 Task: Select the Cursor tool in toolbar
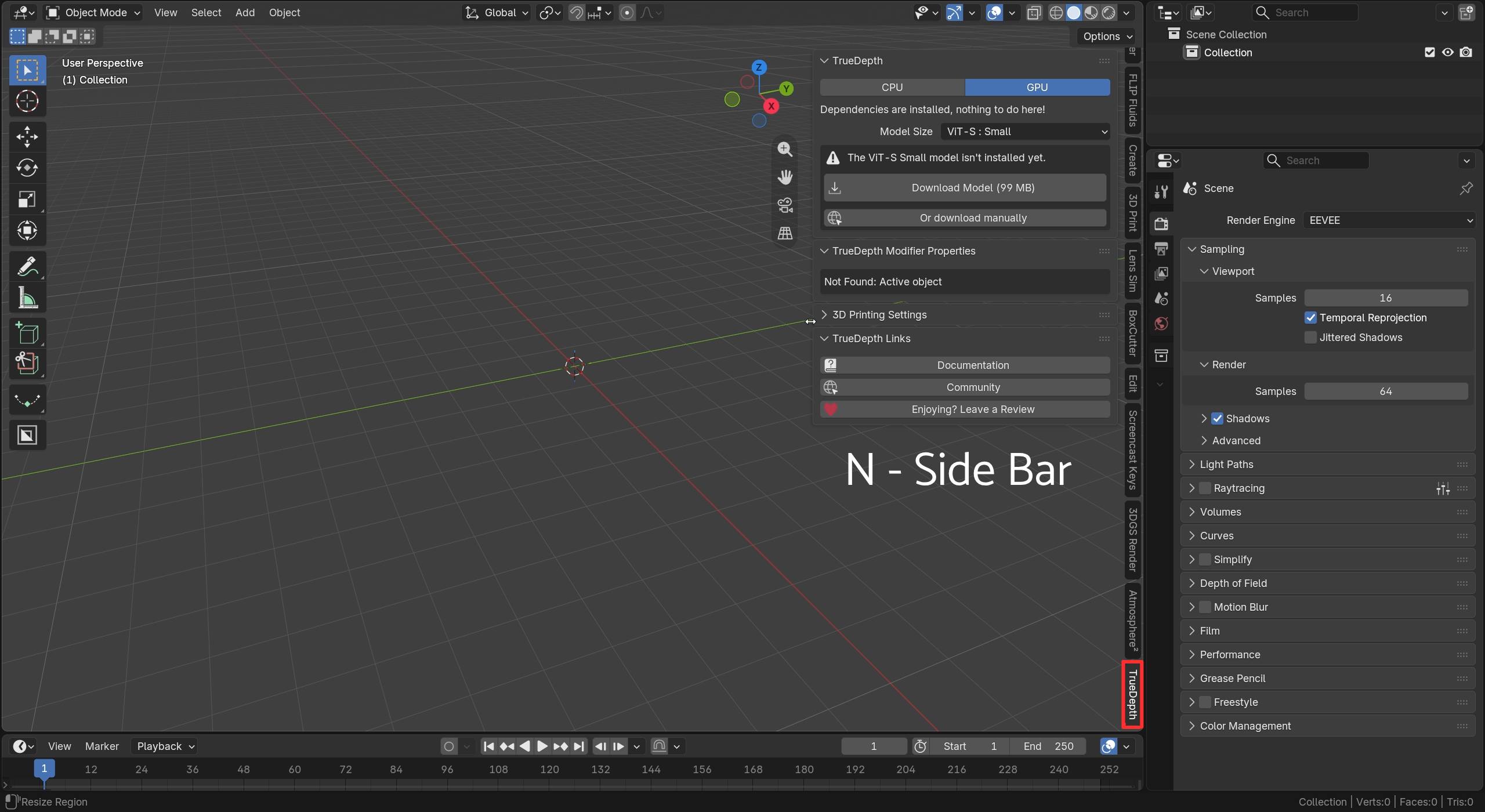pos(27,101)
